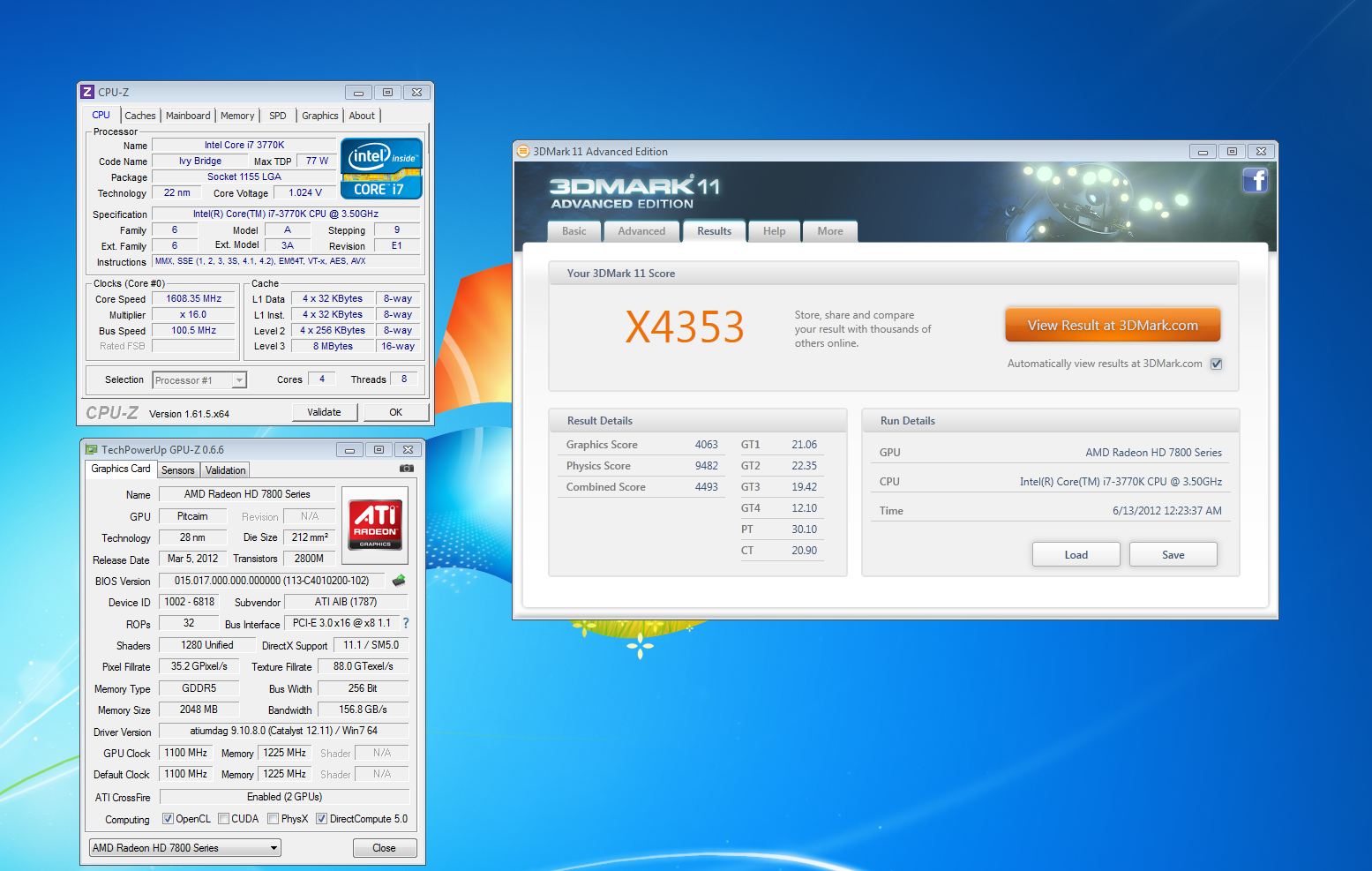Click the Threads field showing 8

[x=403, y=379]
